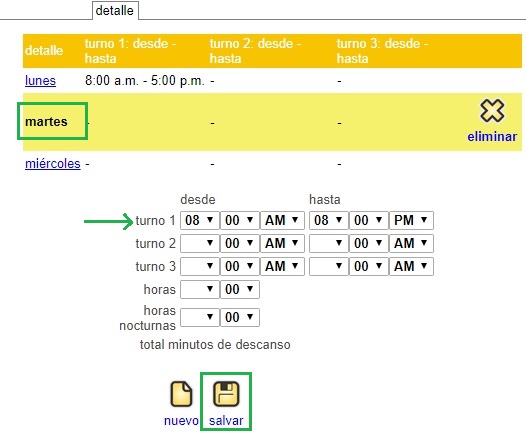
Task: Open turno 1 hasta hour dropdown
Action: [328, 220]
